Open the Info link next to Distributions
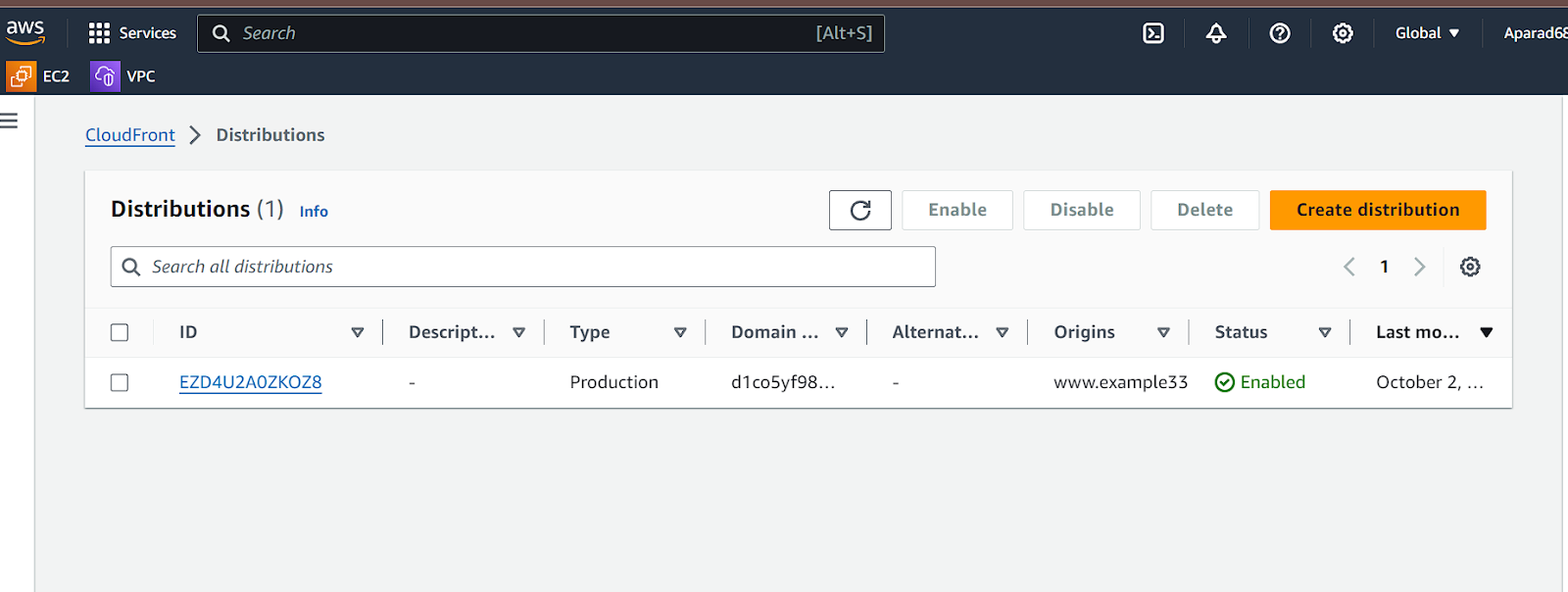 [314, 212]
